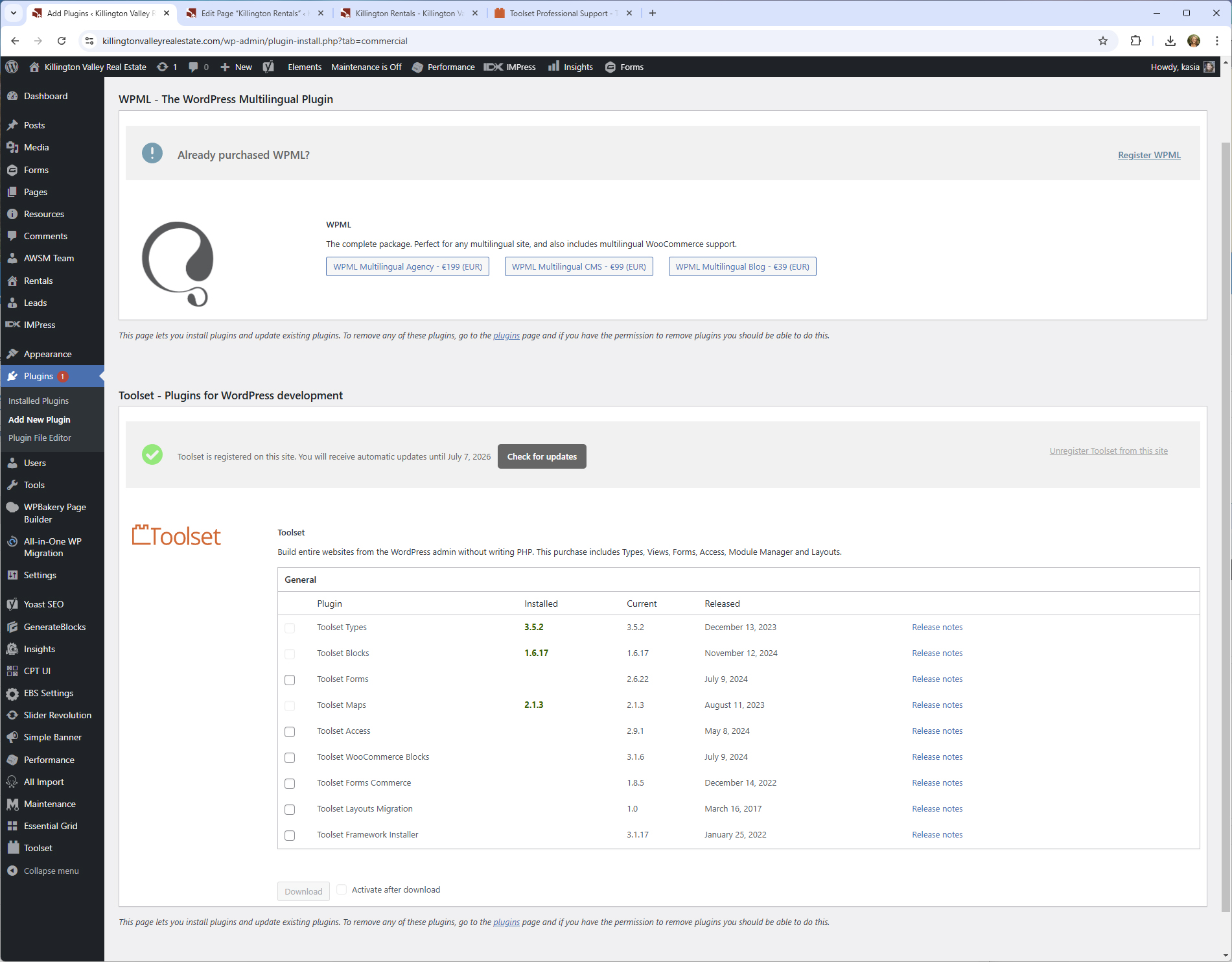Click the Yoast icon in admin bar
Image resolution: width=1232 pixels, height=962 pixels.
(269, 67)
